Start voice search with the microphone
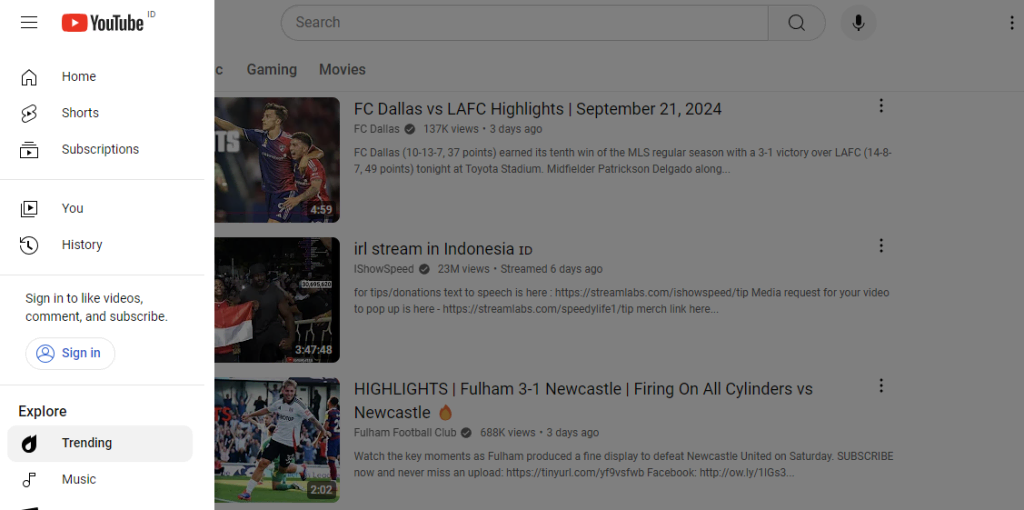Image resolution: width=1024 pixels, height=510 pixels. click(858, 23)
